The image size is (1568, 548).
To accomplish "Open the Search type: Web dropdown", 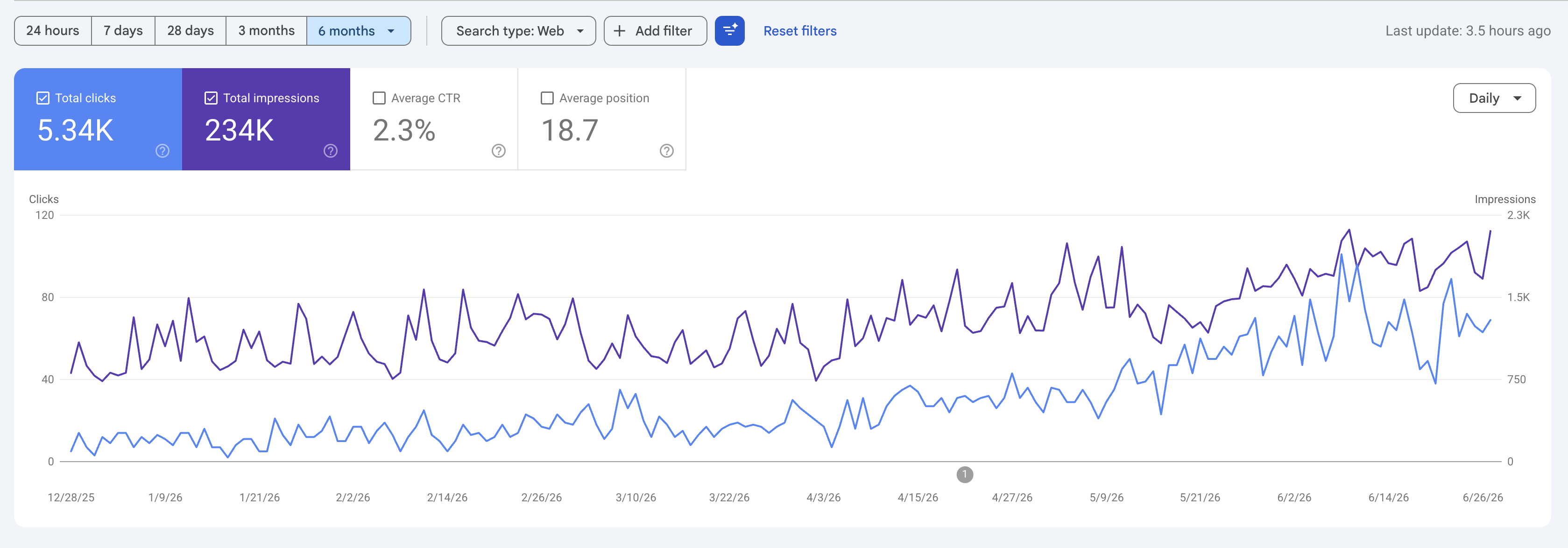I will coord(518,31).
